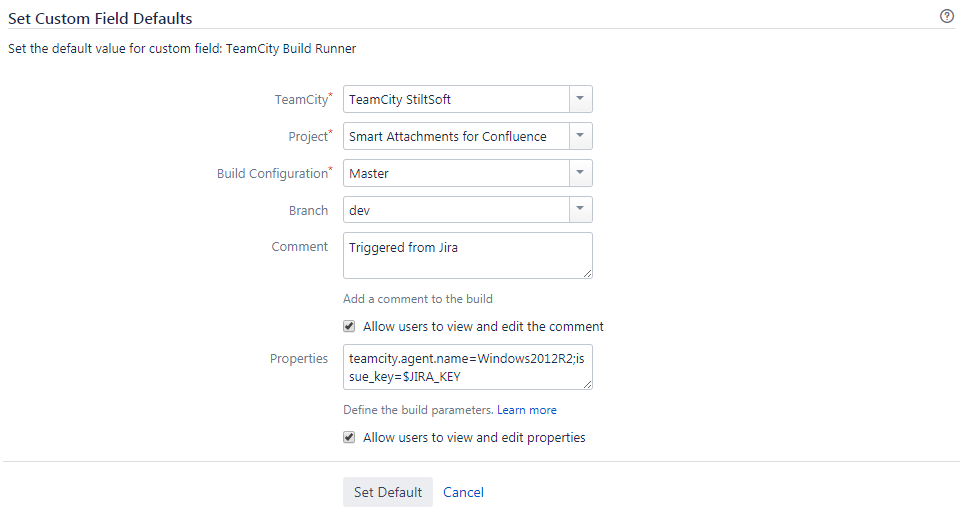Image resolution: width=967 pixels, height=512 pixels.
Task: Click the Properties field label
Action: tap(299, 358)
